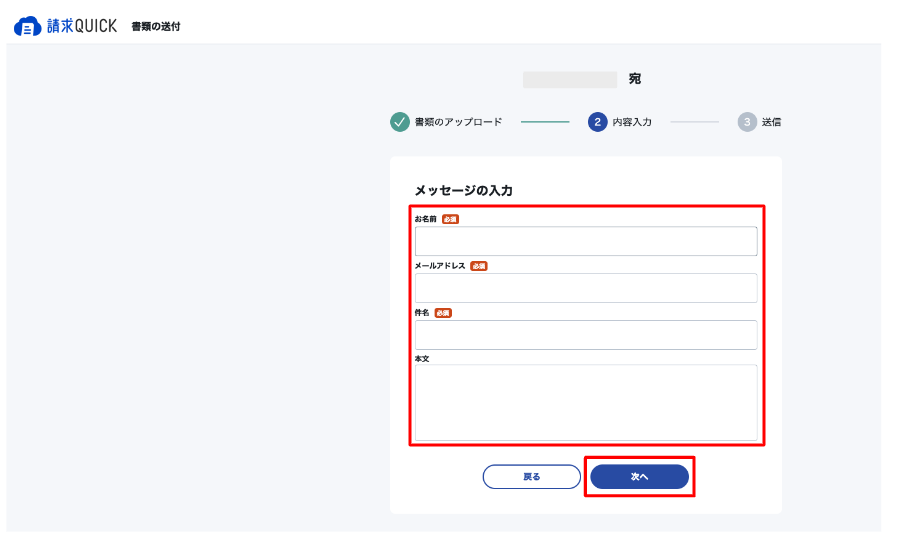Click the green checkmark upload step icon
The width and height of the screenshot is (906, 548).
tap(399, 122)
